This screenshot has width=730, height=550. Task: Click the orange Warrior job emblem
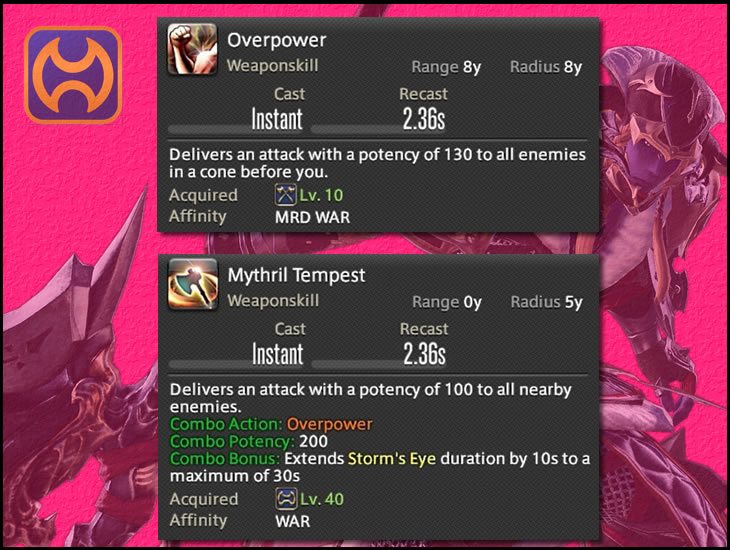[73, 75]
